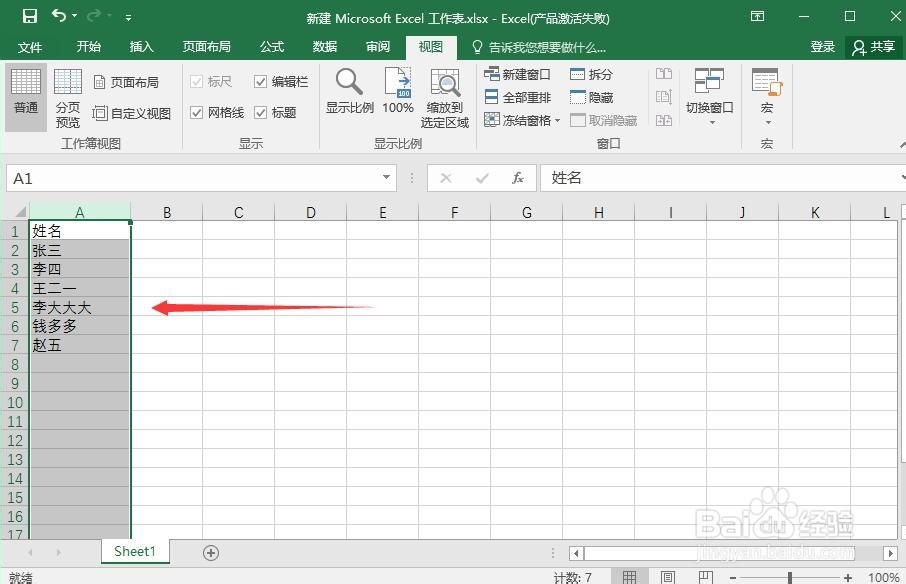Switch to Page Break Preview in status bar
Screen dimensions: 906x584
pyautogui.click(x=706, y=576)
